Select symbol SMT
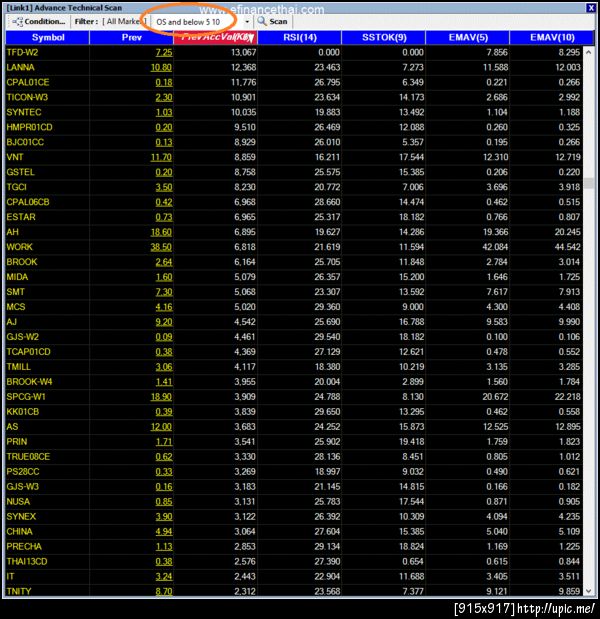The image size is (600, 619). click(15, 292)
